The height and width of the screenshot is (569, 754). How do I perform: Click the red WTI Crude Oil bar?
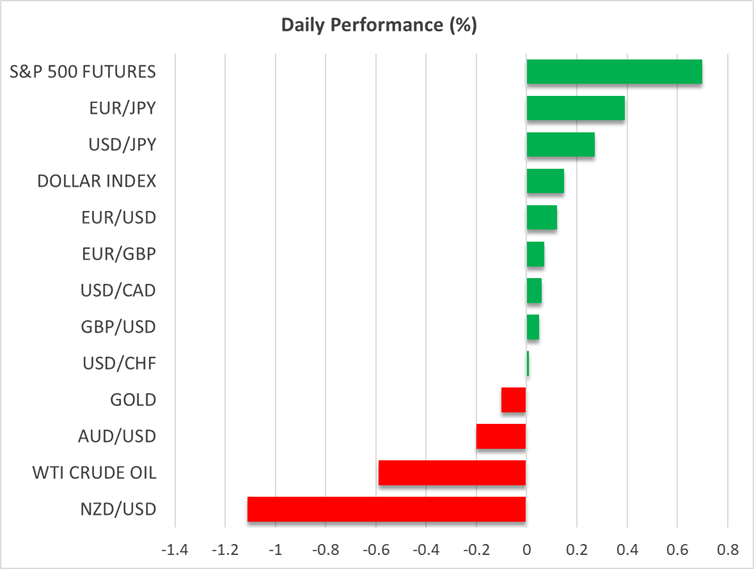(x=452, y=472)
